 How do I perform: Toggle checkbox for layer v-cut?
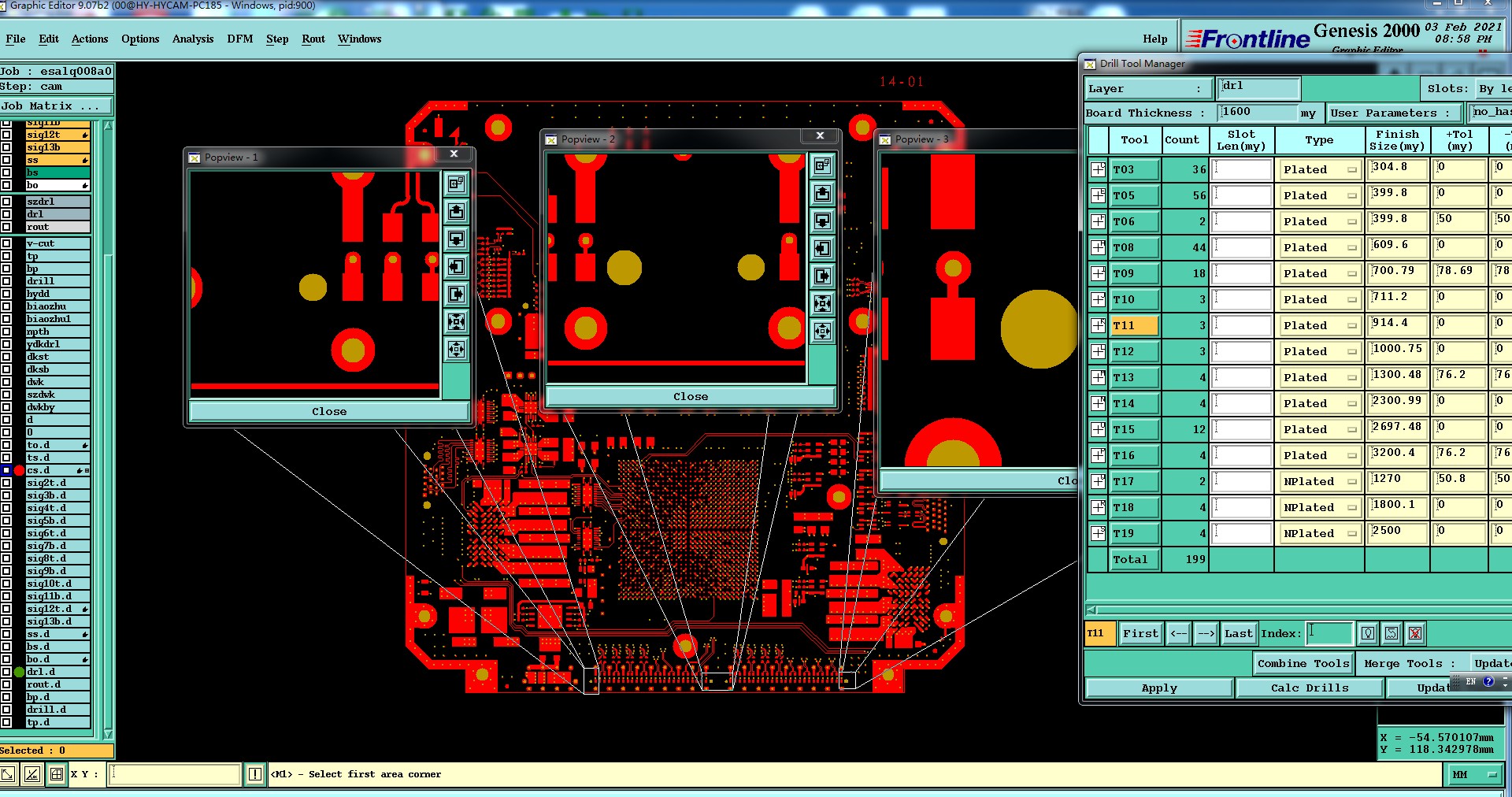[6, 243]
